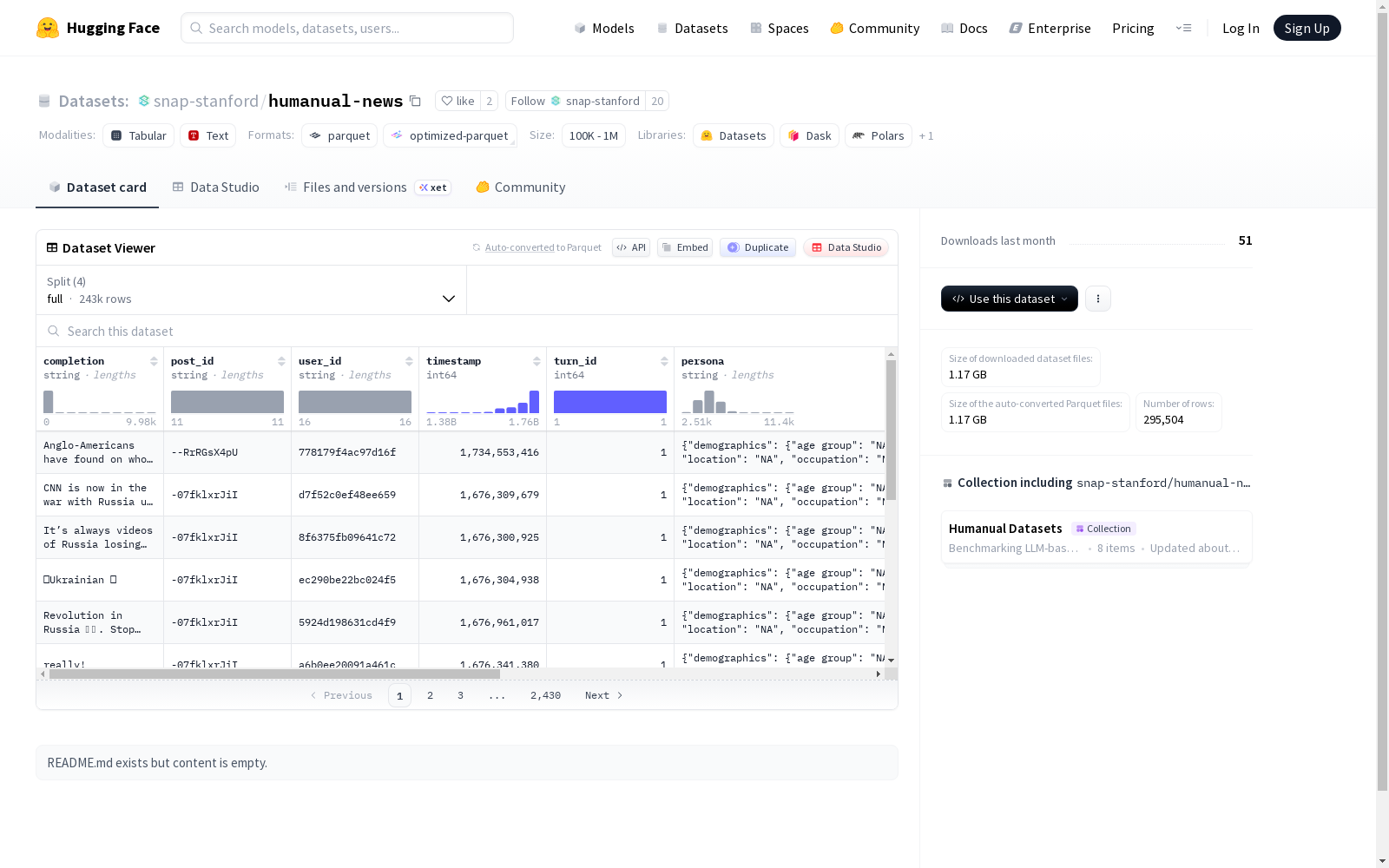Filter by parquet format tag
1389x868 pixels.
click(x=339, y=135)
